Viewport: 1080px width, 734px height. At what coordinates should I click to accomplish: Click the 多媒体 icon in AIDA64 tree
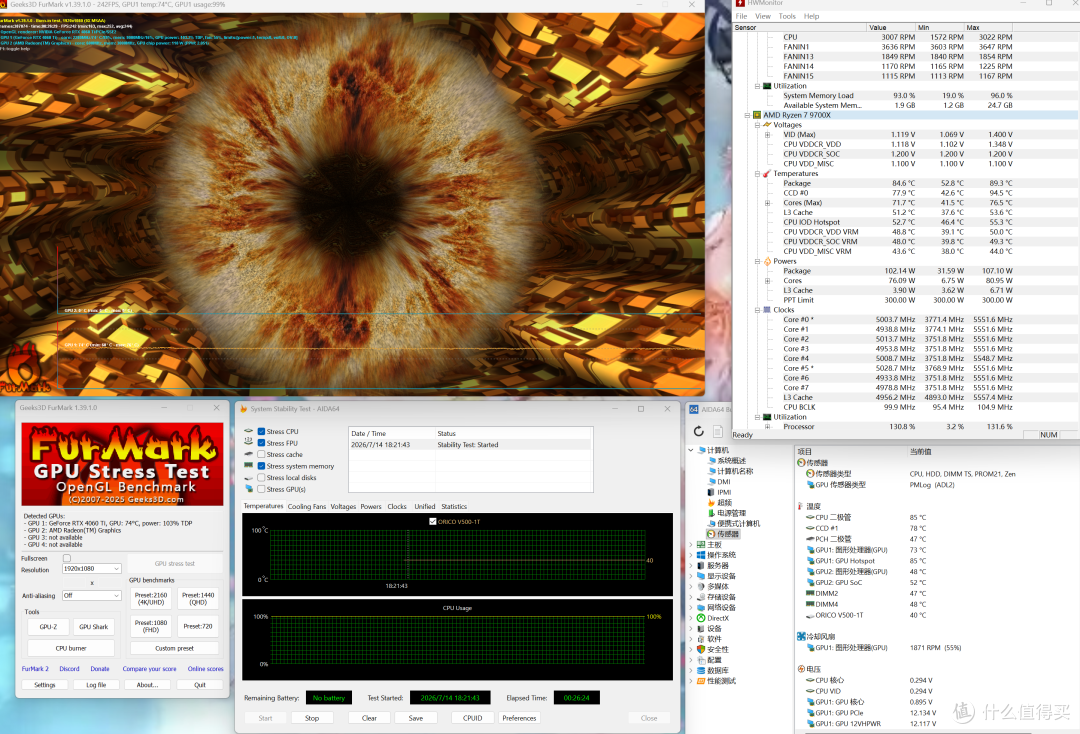[701, 587]
